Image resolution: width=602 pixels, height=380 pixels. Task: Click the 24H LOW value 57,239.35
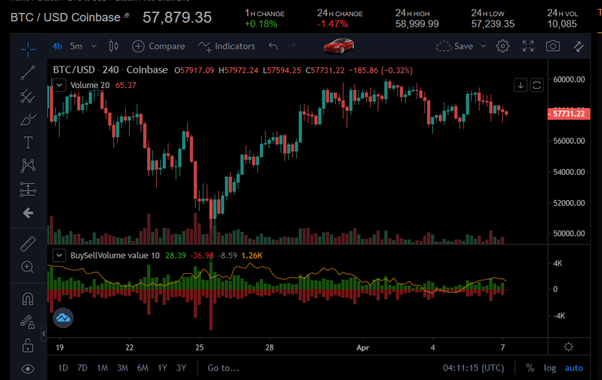tap(493, 24)
